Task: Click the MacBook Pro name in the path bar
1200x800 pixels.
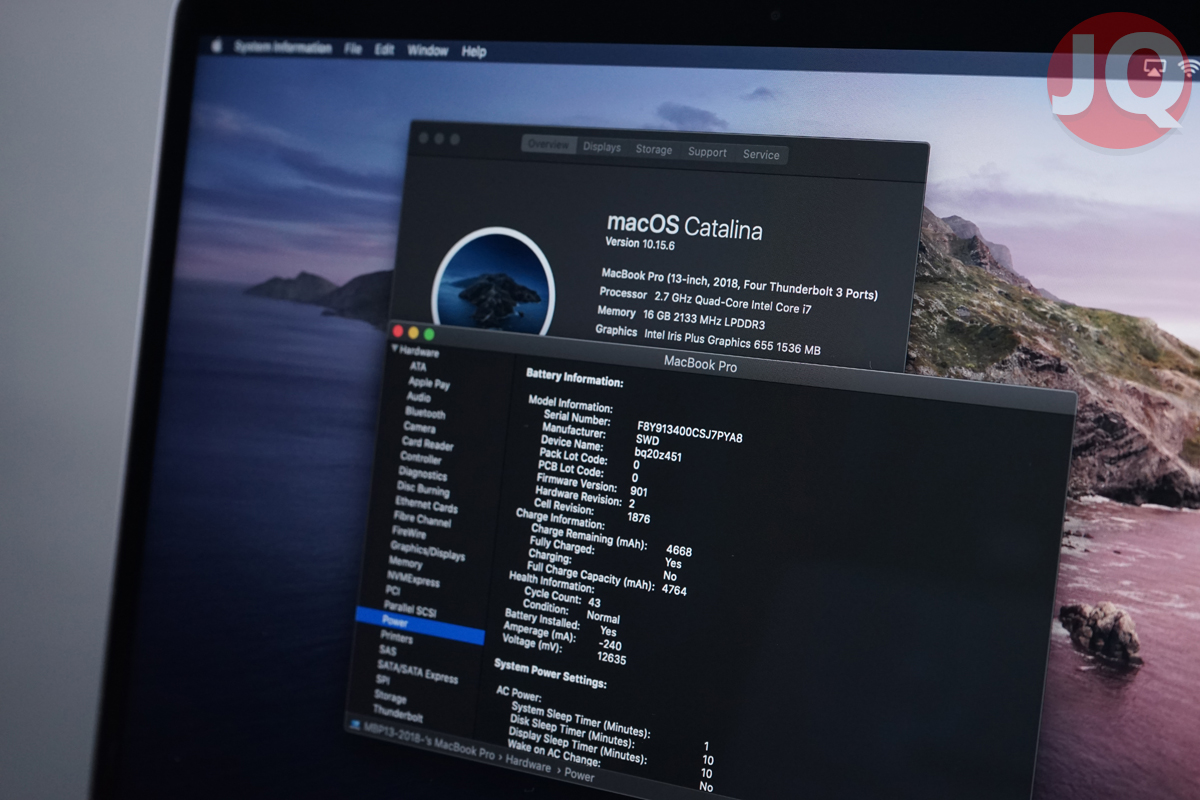Action: (x=430, y=743)
